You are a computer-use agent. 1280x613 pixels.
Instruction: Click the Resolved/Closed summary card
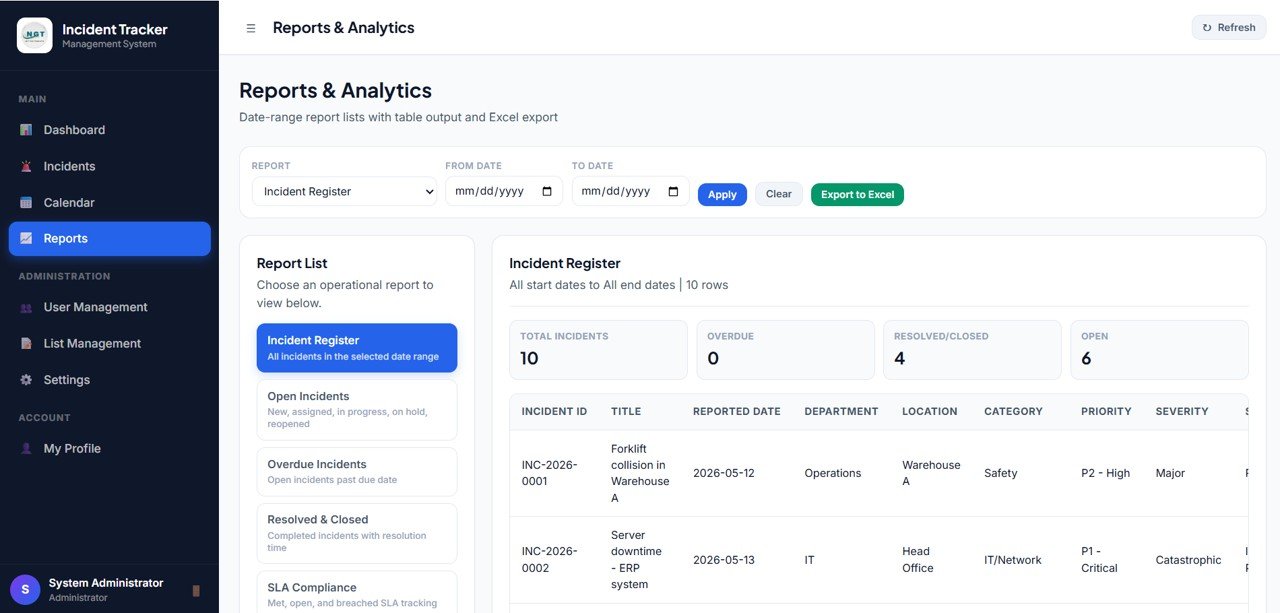pos(972,350)
